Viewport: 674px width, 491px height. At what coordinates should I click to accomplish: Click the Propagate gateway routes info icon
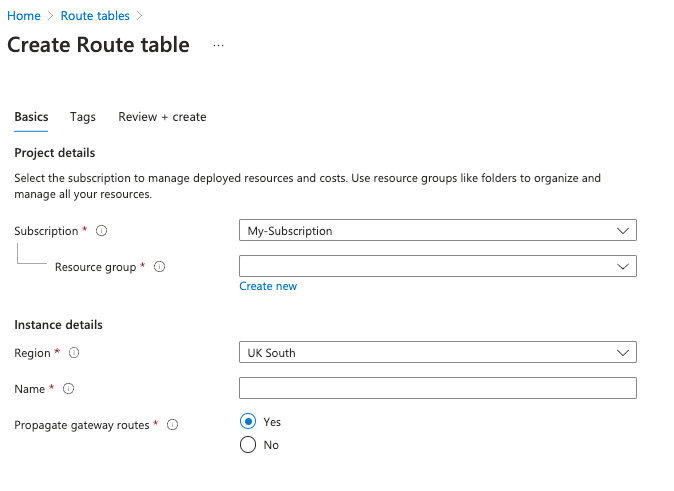[x=172, y=425]
